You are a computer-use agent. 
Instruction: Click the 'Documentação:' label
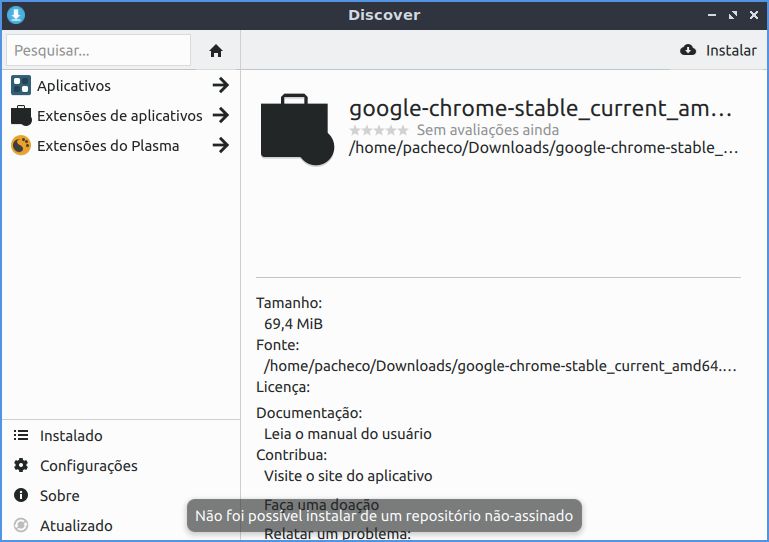click(309, 413)
